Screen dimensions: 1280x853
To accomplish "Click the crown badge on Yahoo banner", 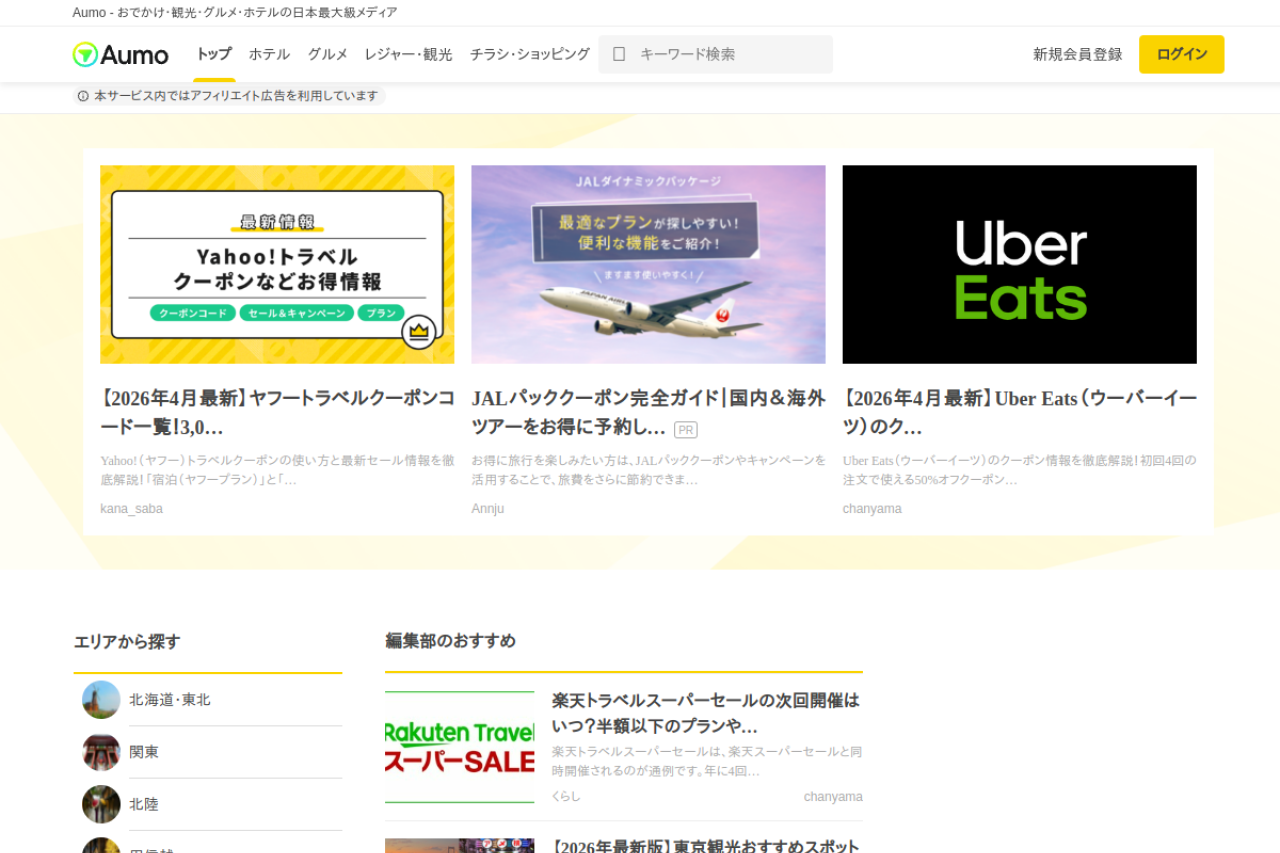I will pyautogui.click(x=418, y=331).
